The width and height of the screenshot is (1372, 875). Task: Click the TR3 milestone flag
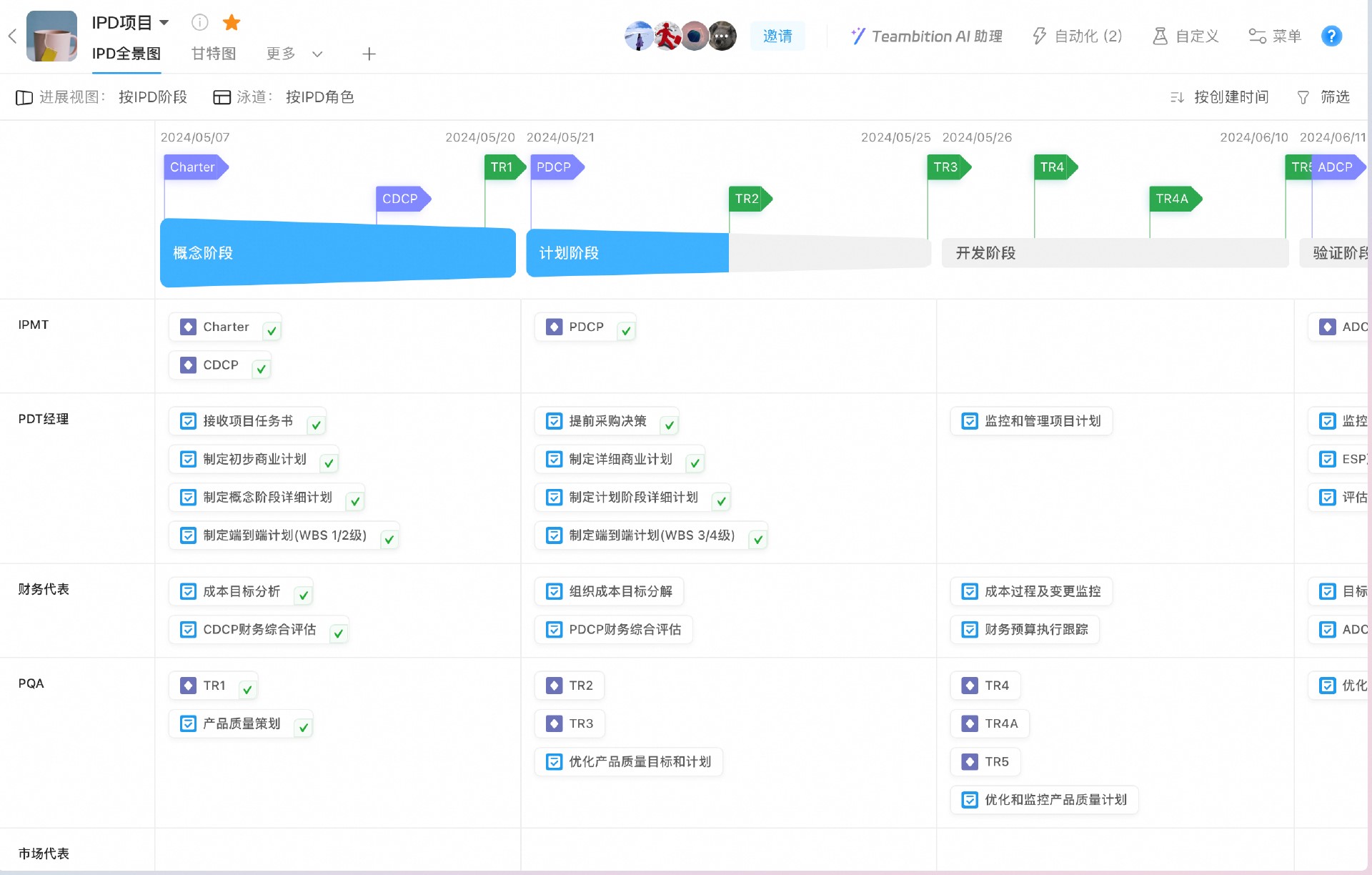949,167
